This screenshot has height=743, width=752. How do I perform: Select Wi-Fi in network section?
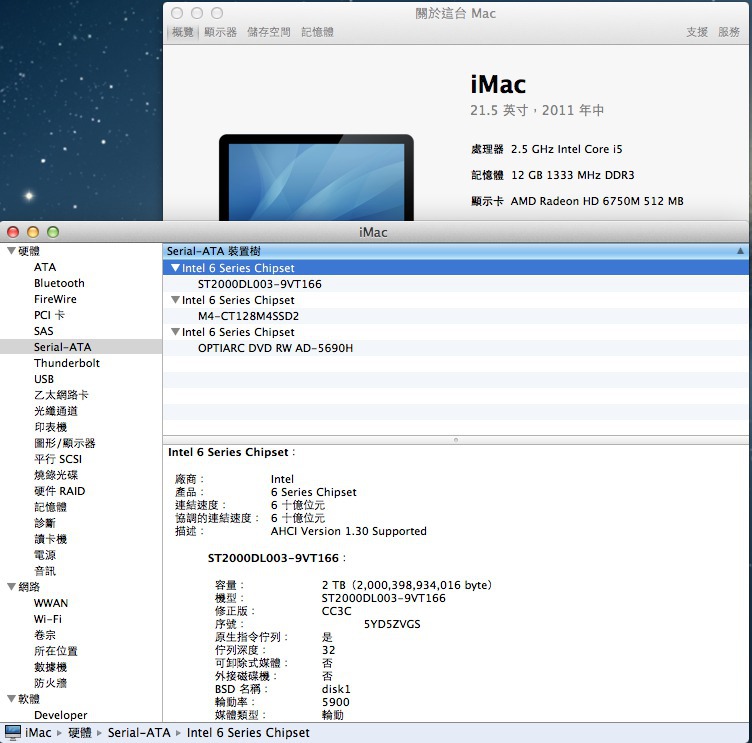tap(47, 619)
